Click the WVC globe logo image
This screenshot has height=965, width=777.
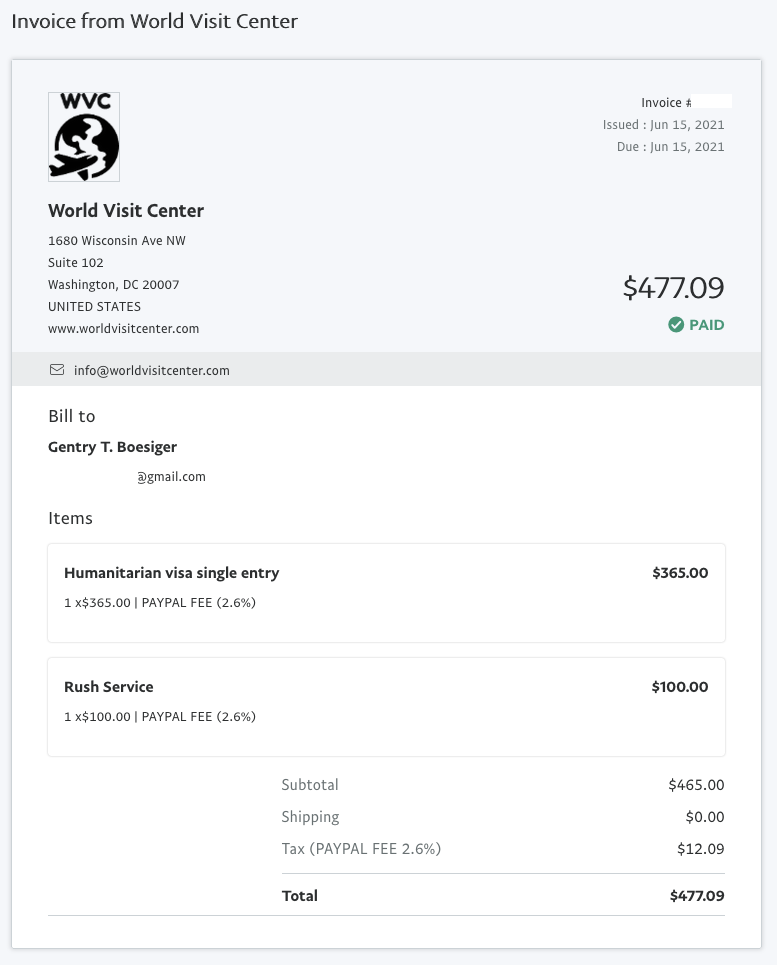pyautogui.click(x=84, y=137)
